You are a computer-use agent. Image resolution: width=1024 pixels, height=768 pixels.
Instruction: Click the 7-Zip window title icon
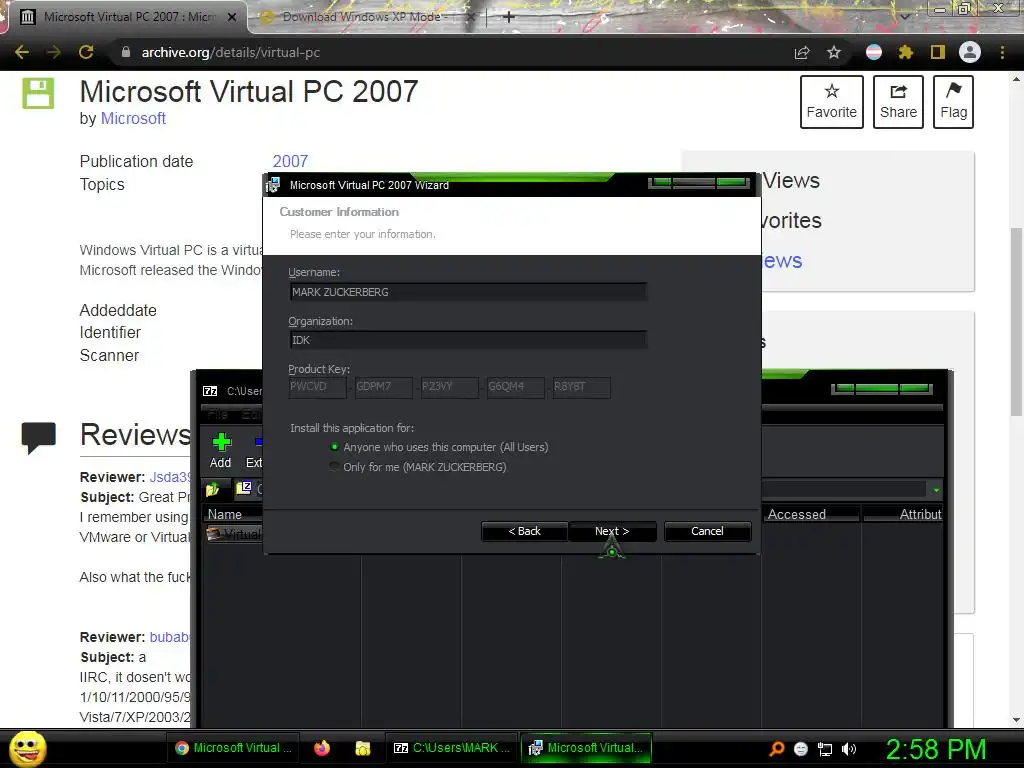(210, 391)
